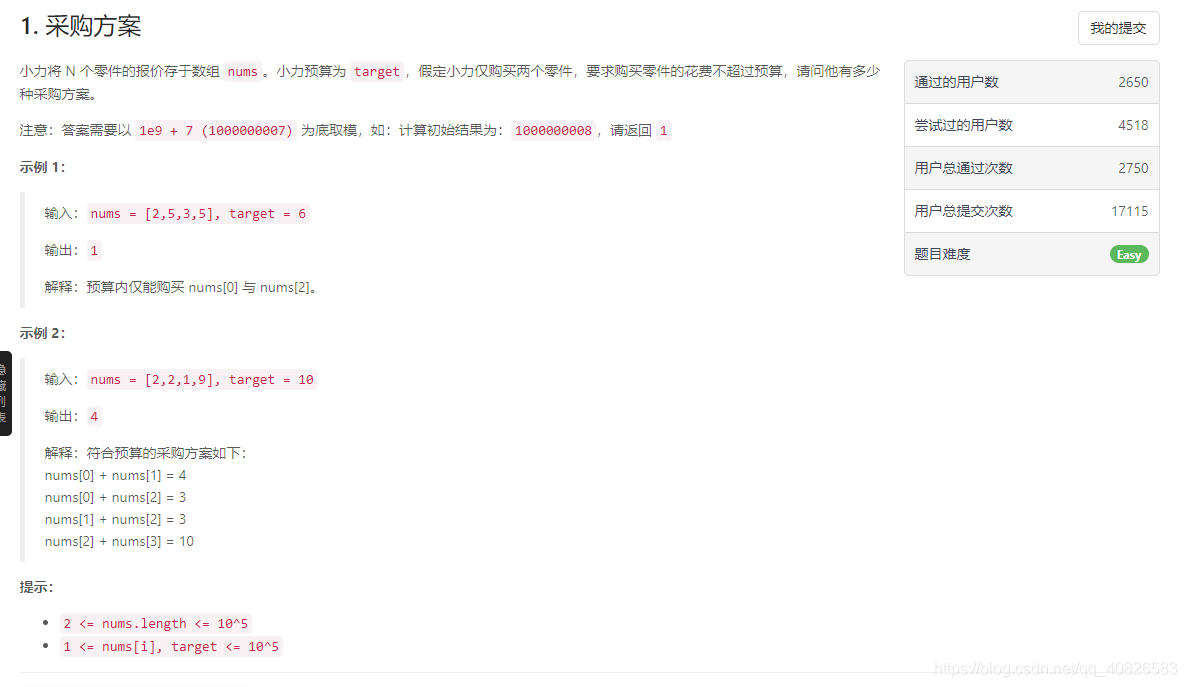This screenshot has height=687, width=1187.
Task: Click the 我的提交 button
Action: 1117,28
